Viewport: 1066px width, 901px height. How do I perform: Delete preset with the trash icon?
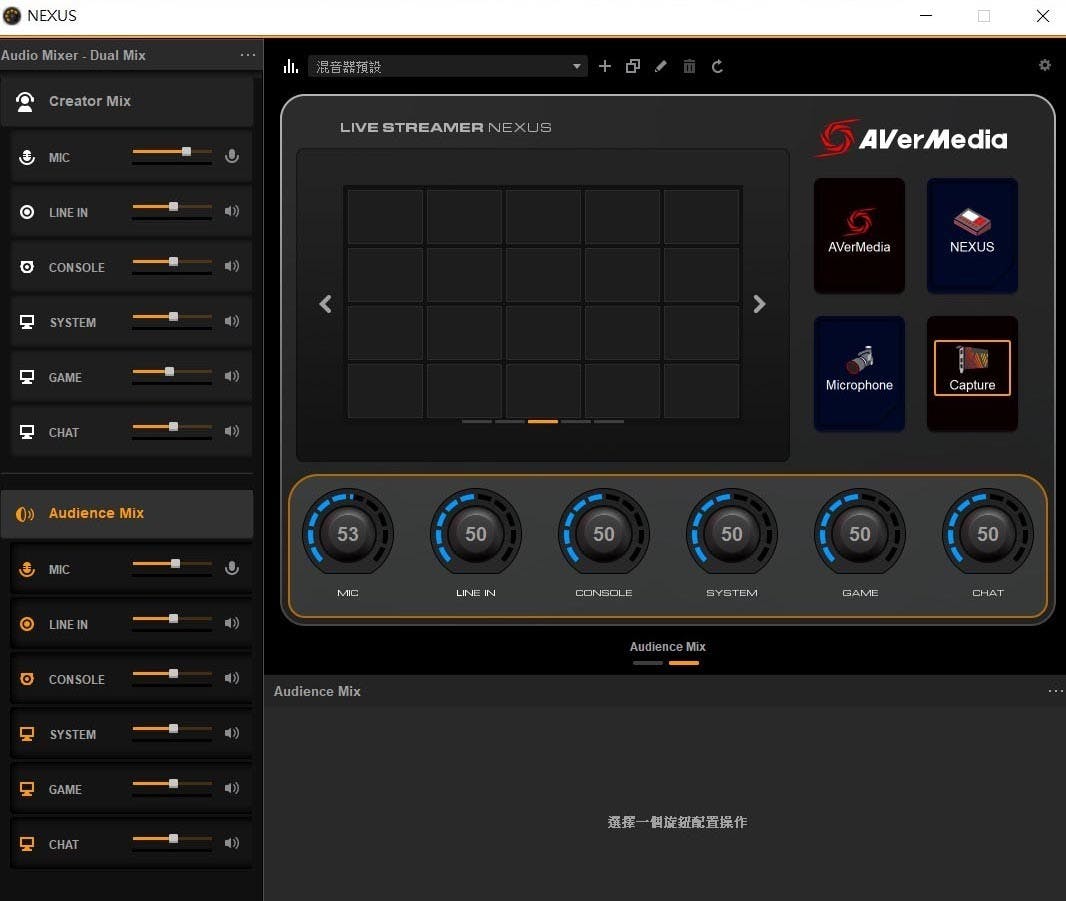pyautogui.click(x=689, y=66)
